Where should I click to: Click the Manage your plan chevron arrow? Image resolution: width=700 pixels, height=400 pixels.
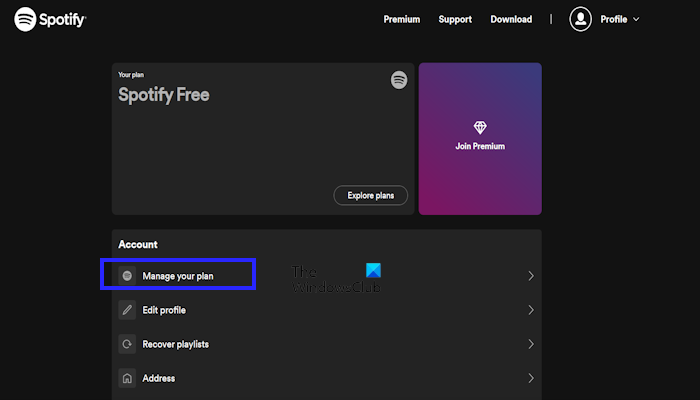(x=531, y=275)
